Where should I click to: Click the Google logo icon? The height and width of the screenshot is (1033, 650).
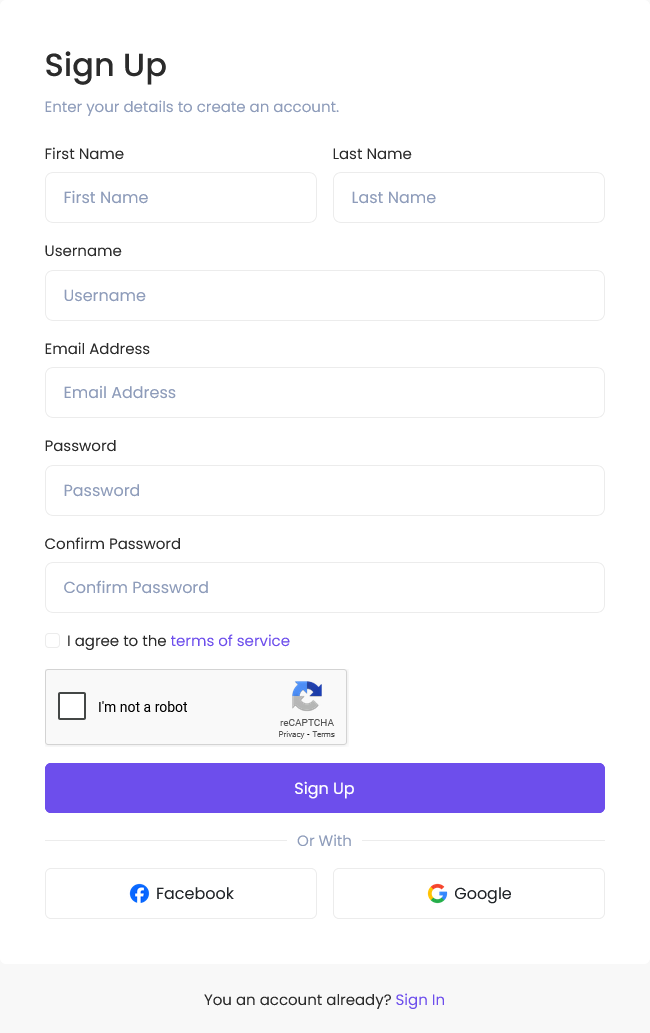point(437,893)
